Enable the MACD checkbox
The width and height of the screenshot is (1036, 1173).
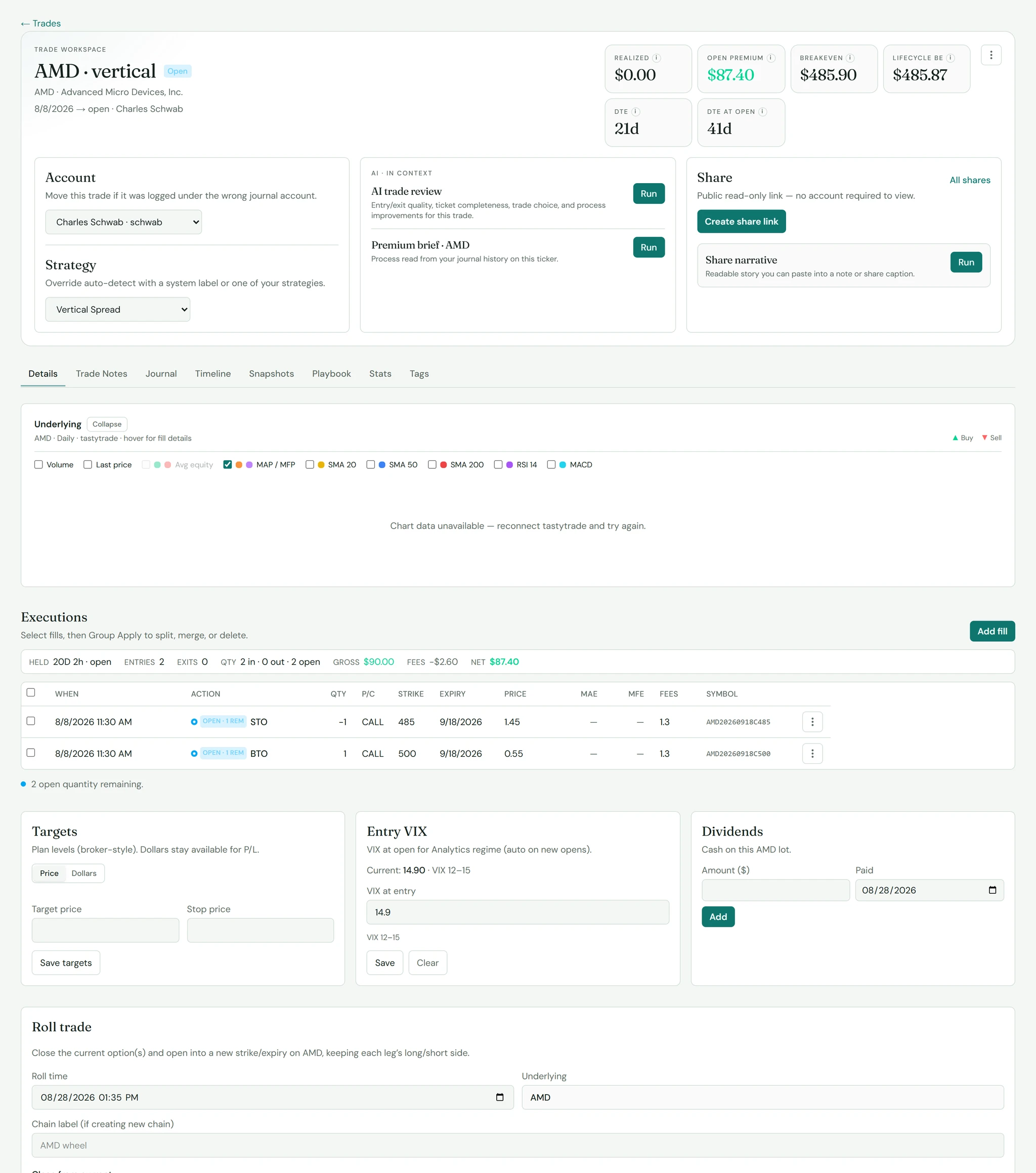click(x=551, y=465)
